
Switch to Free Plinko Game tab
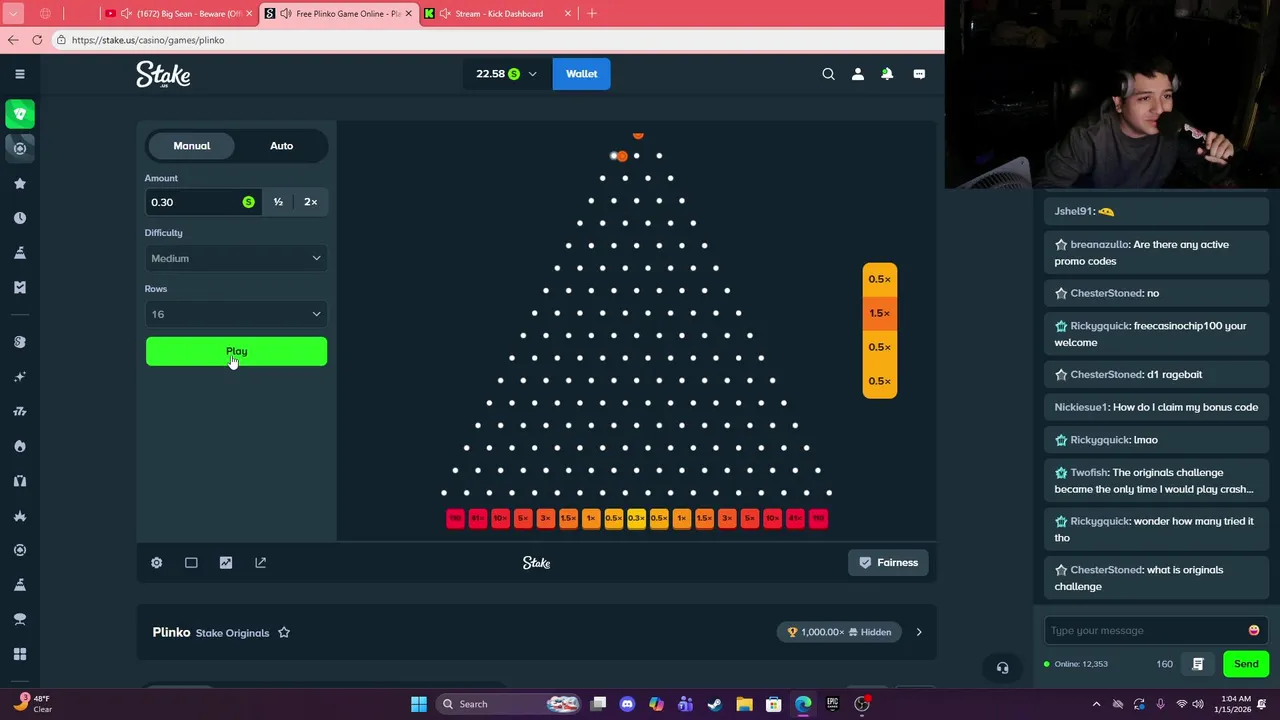pyautogui.click(x=338, y=14)
